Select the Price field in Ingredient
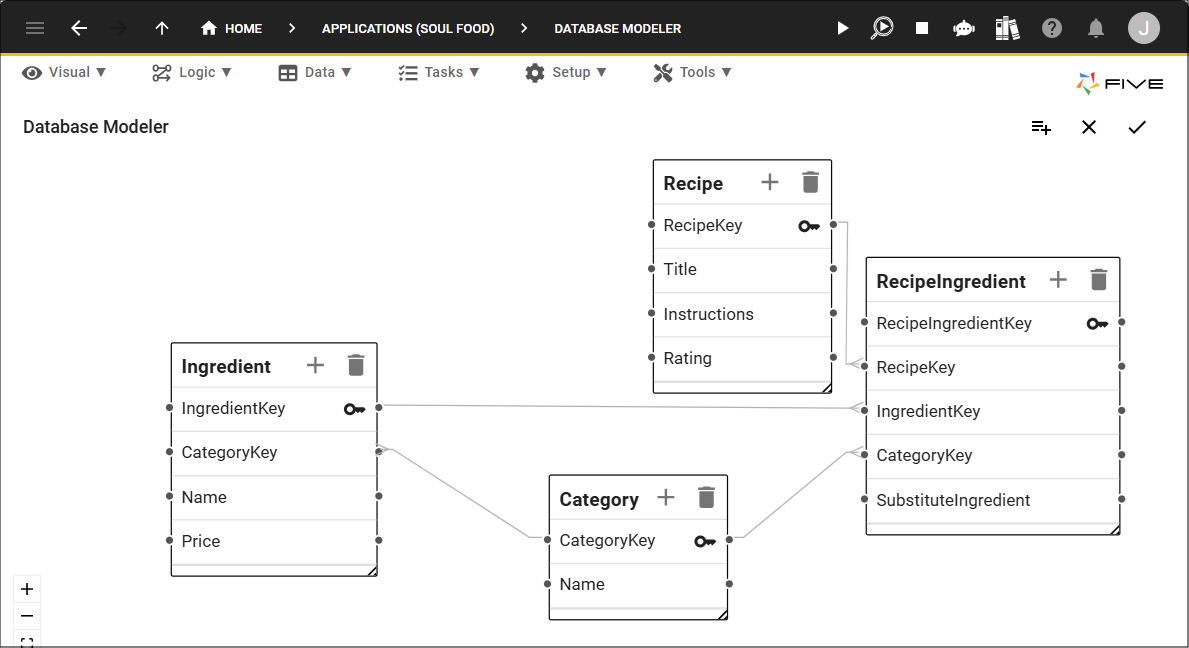Screen dimensions: 1189x648 tap(274, 541)
